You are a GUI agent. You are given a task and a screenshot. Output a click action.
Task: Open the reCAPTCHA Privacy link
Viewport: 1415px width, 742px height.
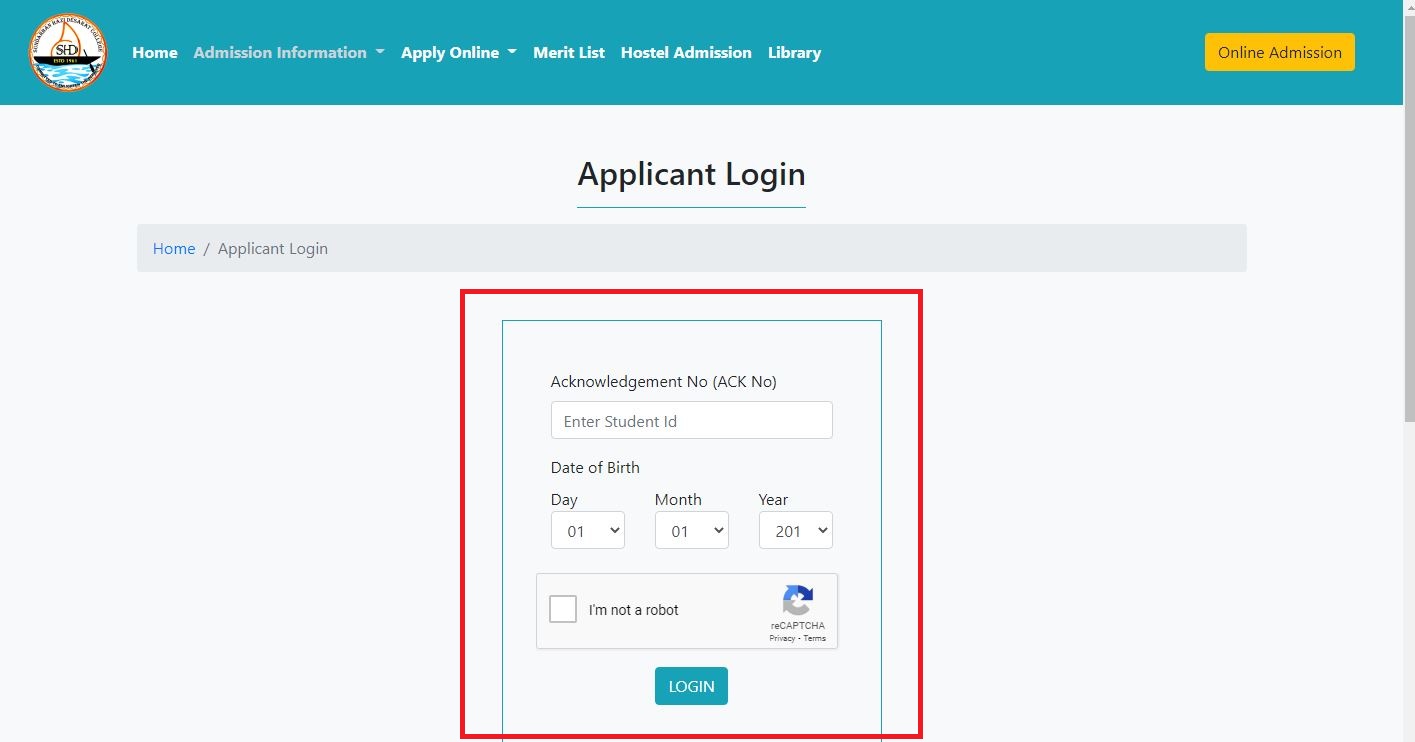[782, 638]
